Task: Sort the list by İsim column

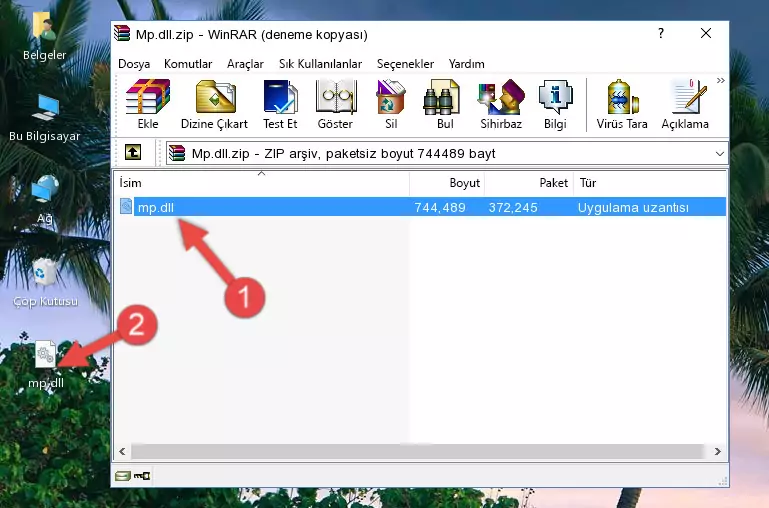Action: point(262,182)
